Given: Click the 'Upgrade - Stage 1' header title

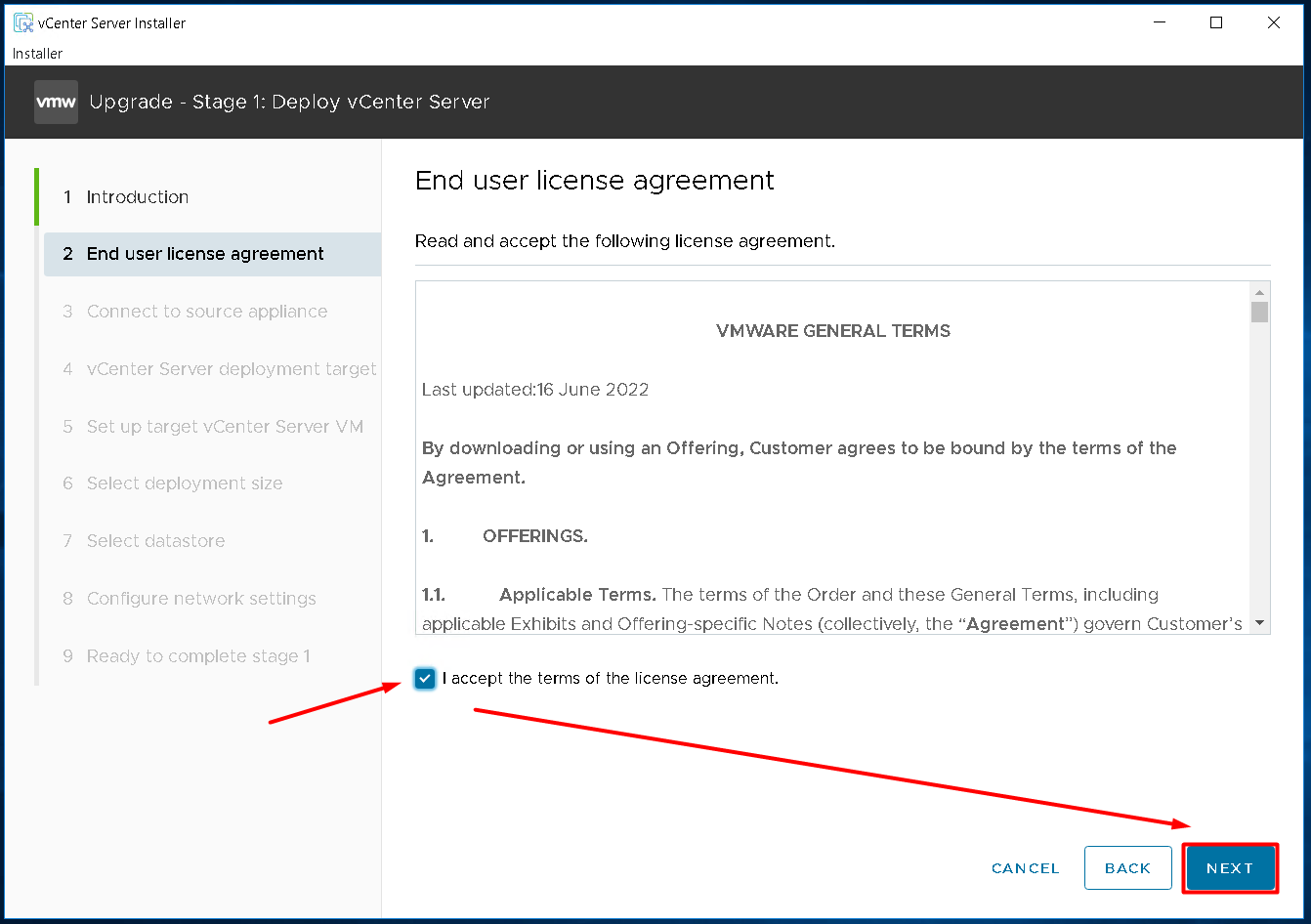Looking at the screenshot, I should click(x=289, y=102).
